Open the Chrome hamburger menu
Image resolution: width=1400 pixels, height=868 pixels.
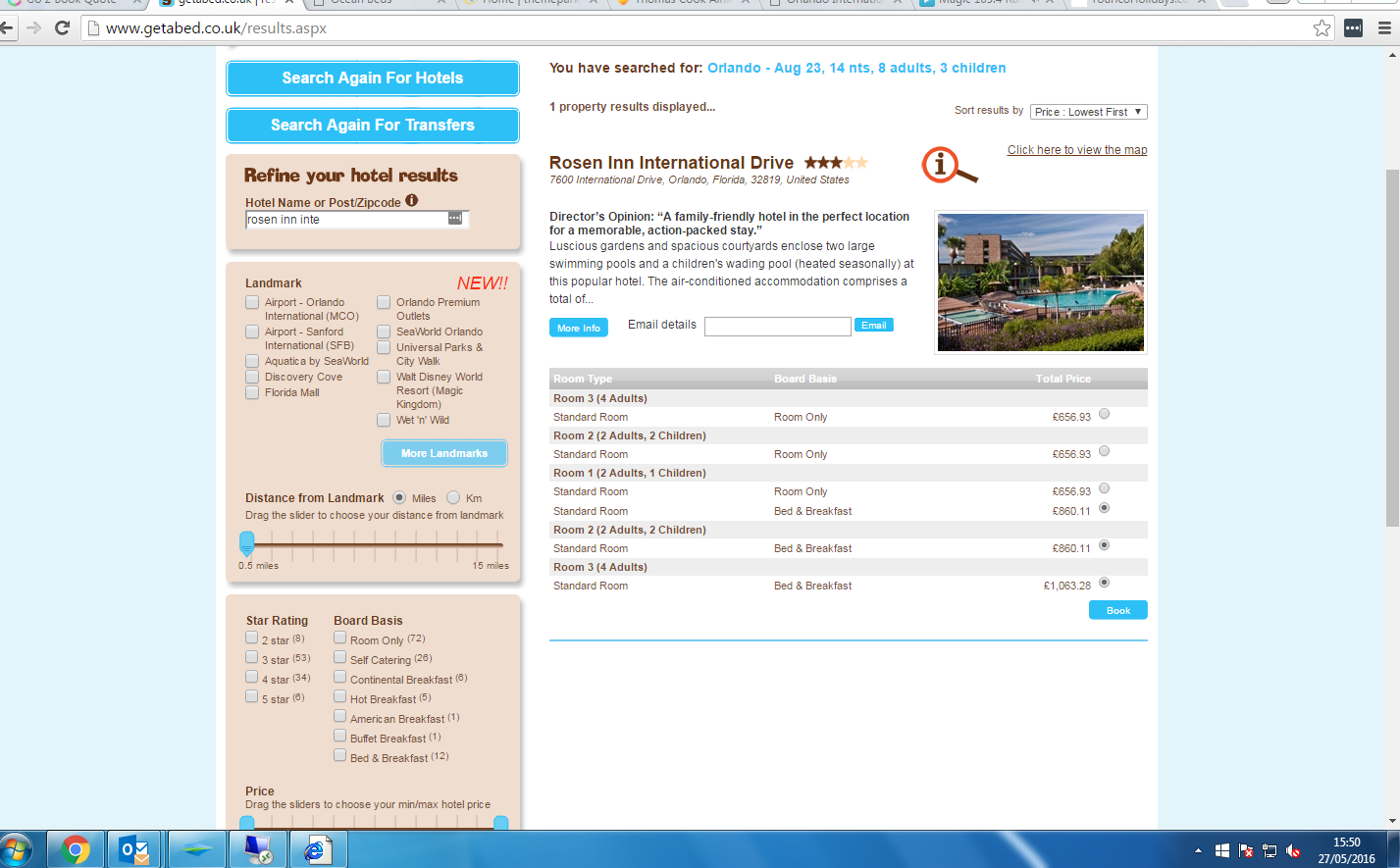click(x=1384, y=27)
